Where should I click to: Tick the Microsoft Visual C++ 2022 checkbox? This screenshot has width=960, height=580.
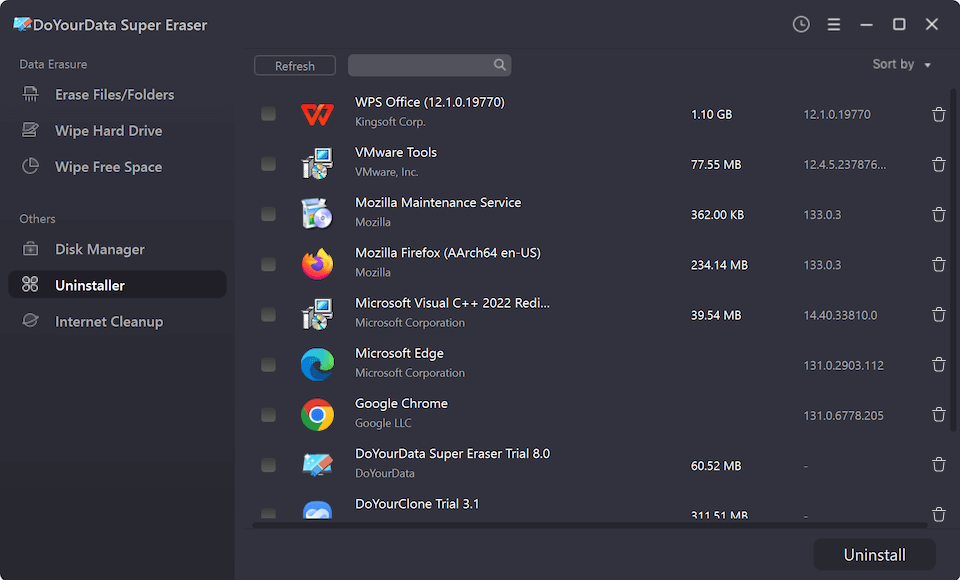268,315
